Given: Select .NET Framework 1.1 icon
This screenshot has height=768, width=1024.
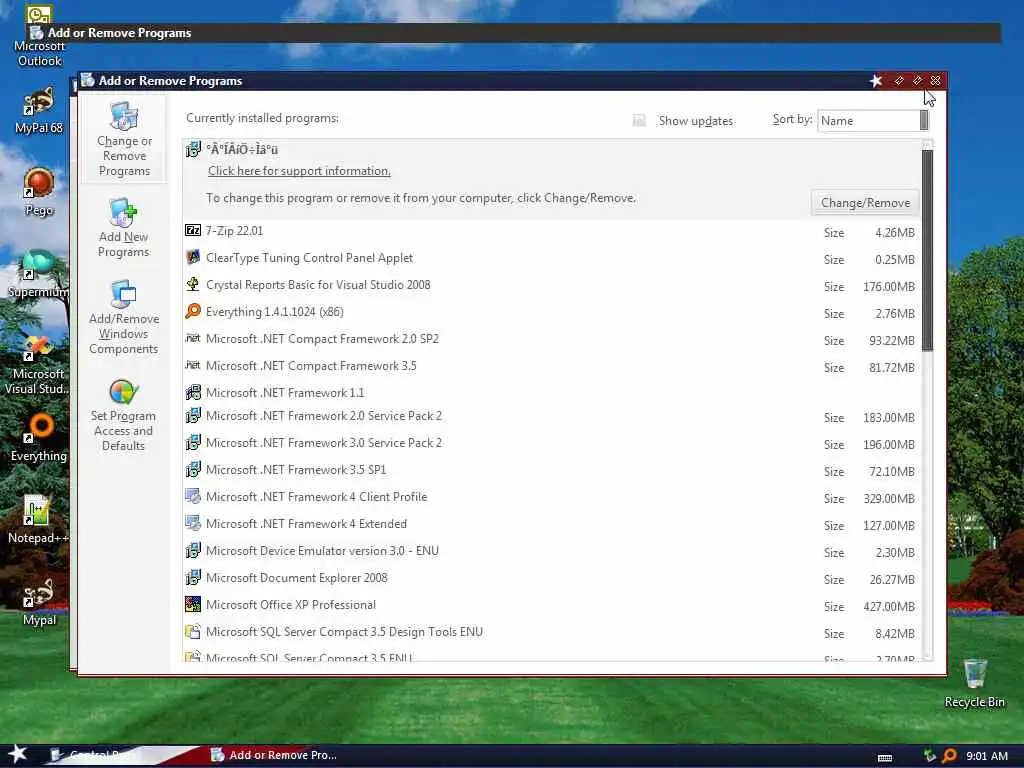Looking at the screenshot, I should click(x=193, y=392).
